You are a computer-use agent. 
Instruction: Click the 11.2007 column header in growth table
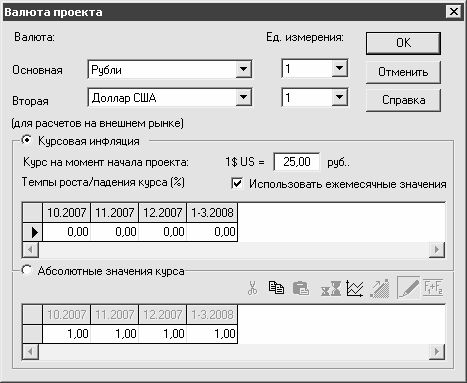[115, 212]
